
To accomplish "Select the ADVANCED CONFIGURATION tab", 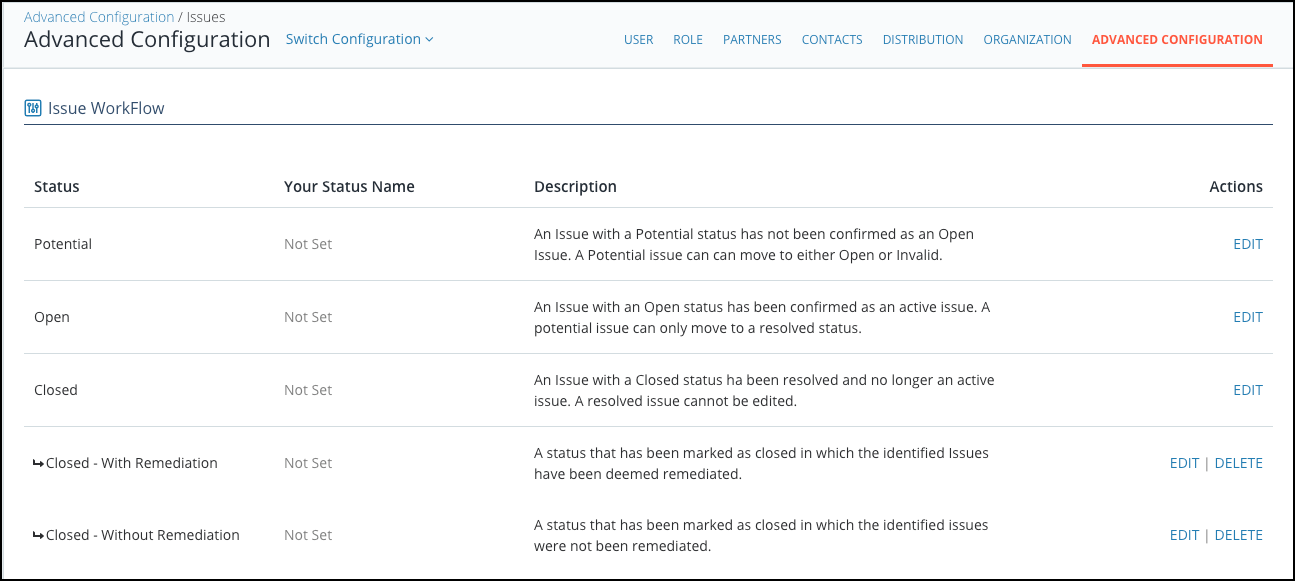I will [x=1177, y=40].
